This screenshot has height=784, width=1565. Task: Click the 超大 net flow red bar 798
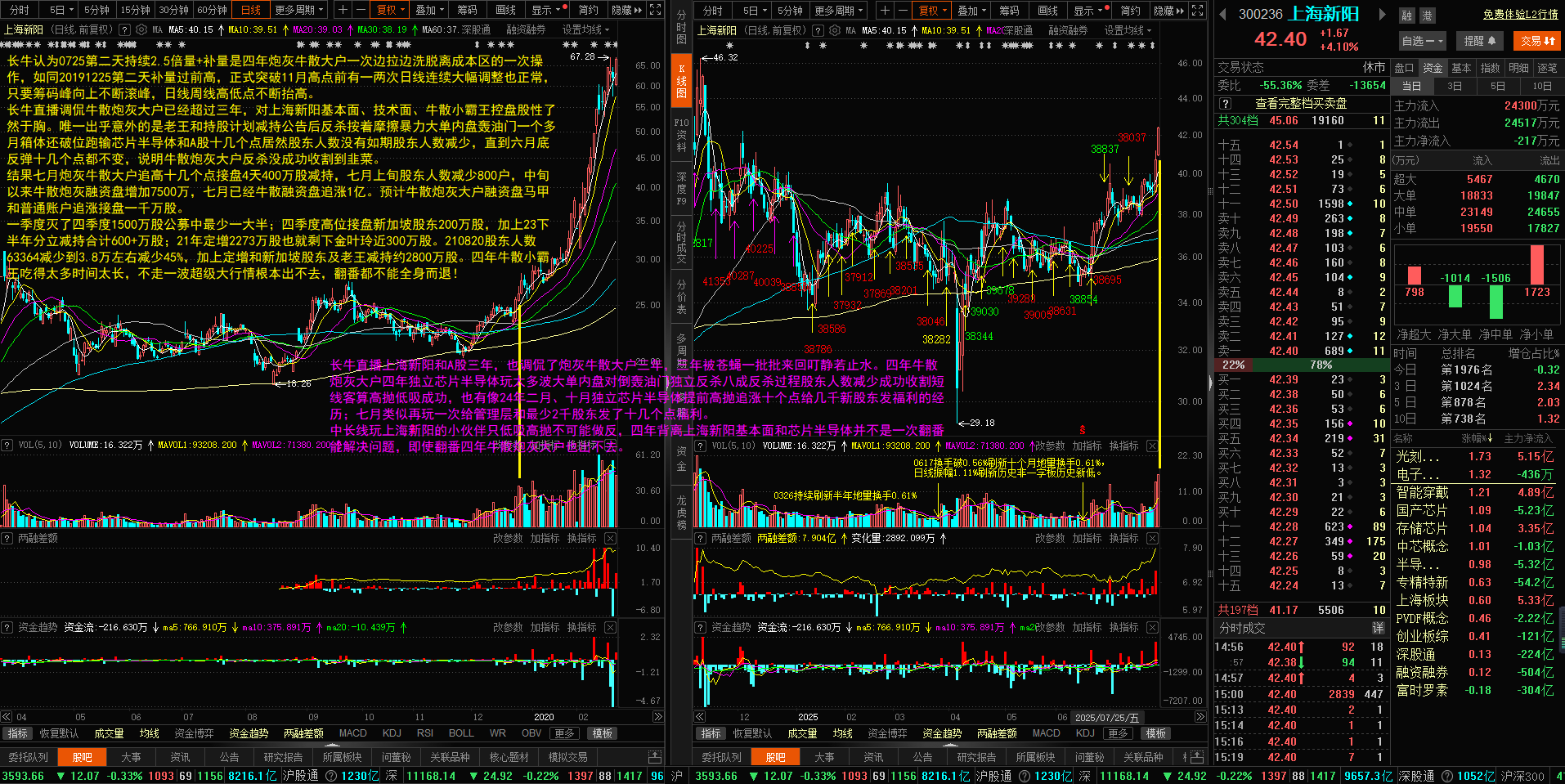click(1415, 276)
